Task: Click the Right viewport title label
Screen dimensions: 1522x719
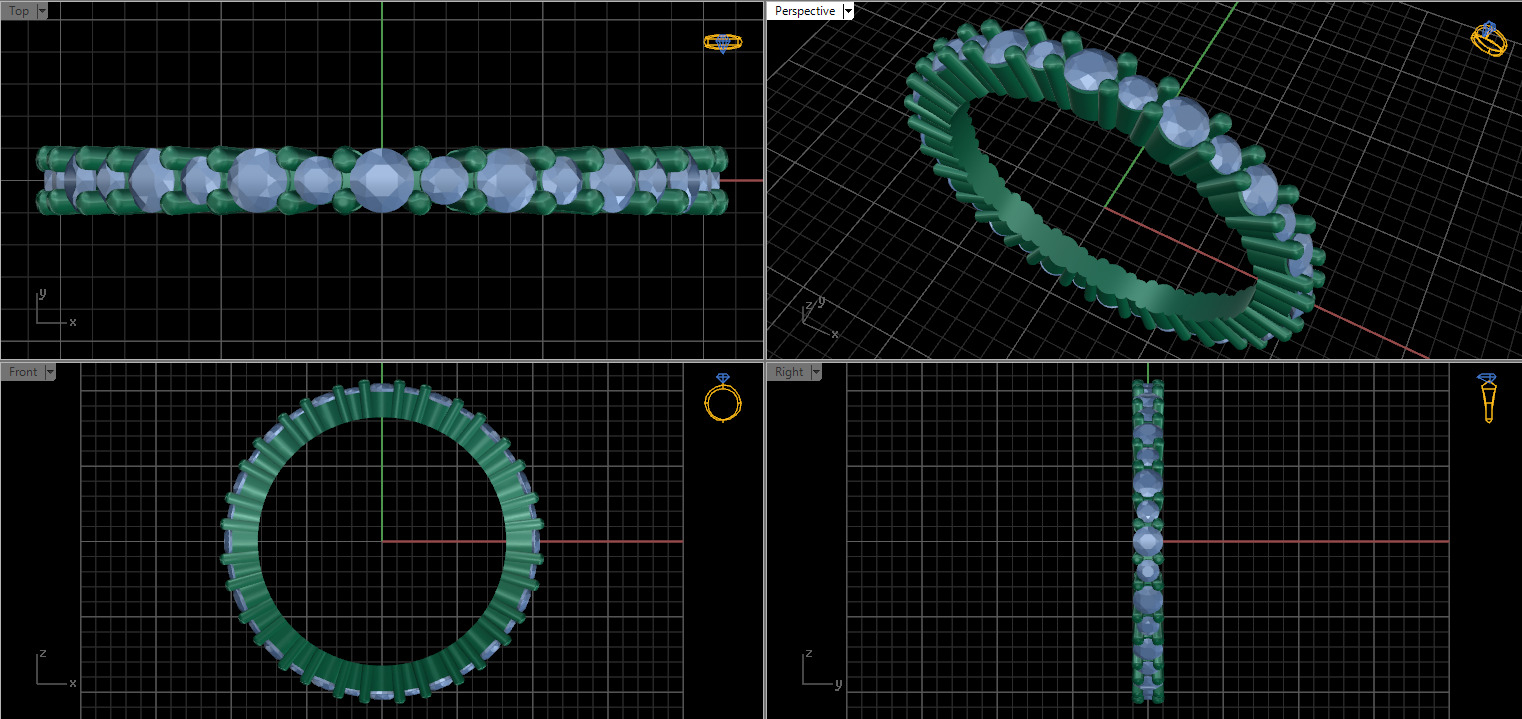Action: click(789, 372)
